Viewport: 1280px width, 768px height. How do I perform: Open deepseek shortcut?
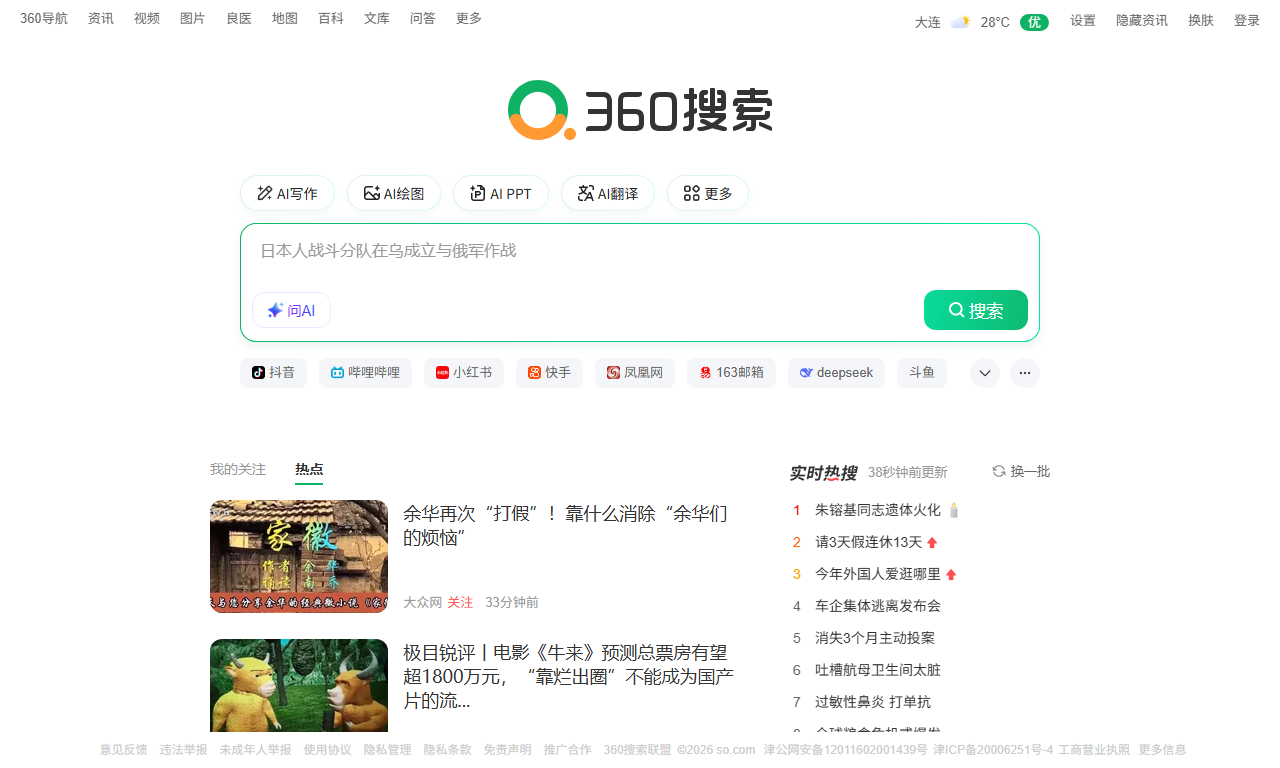click(x=836, y=373)
